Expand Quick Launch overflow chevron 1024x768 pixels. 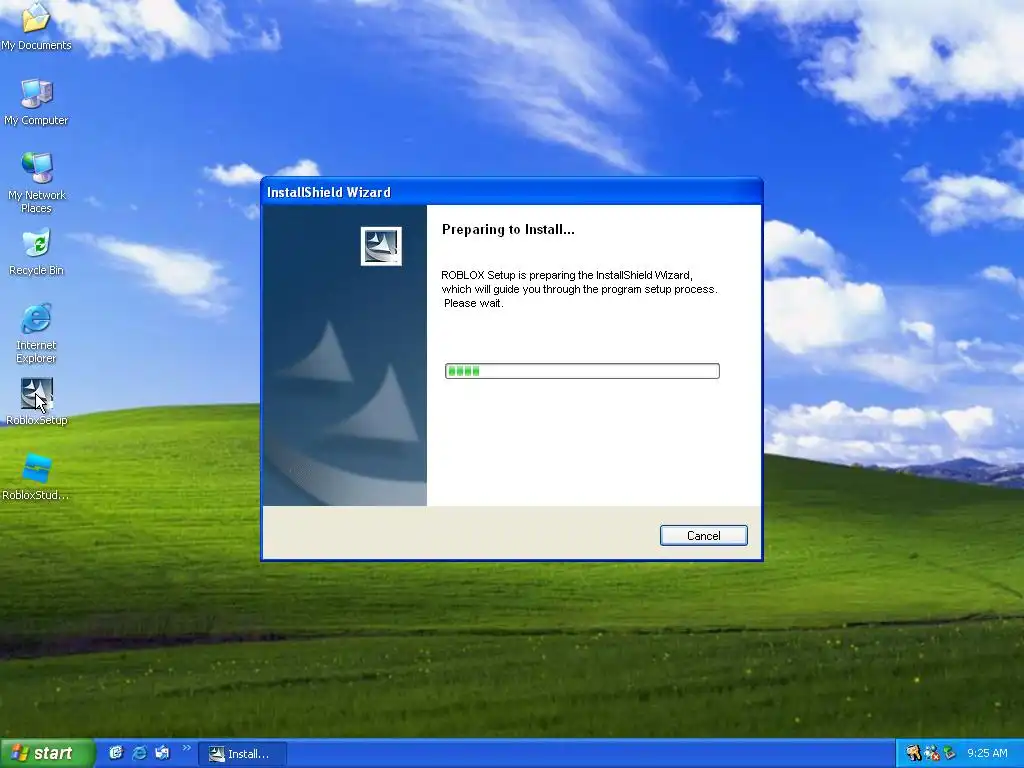pos(186,748)
